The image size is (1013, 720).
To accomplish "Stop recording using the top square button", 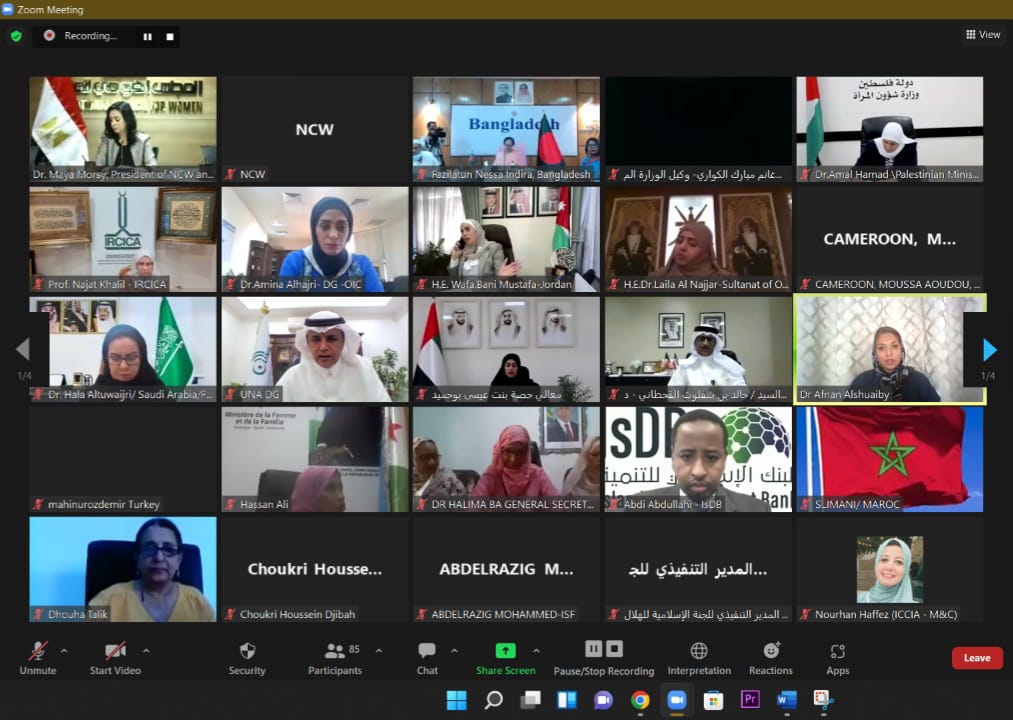I will coord(170,36).
